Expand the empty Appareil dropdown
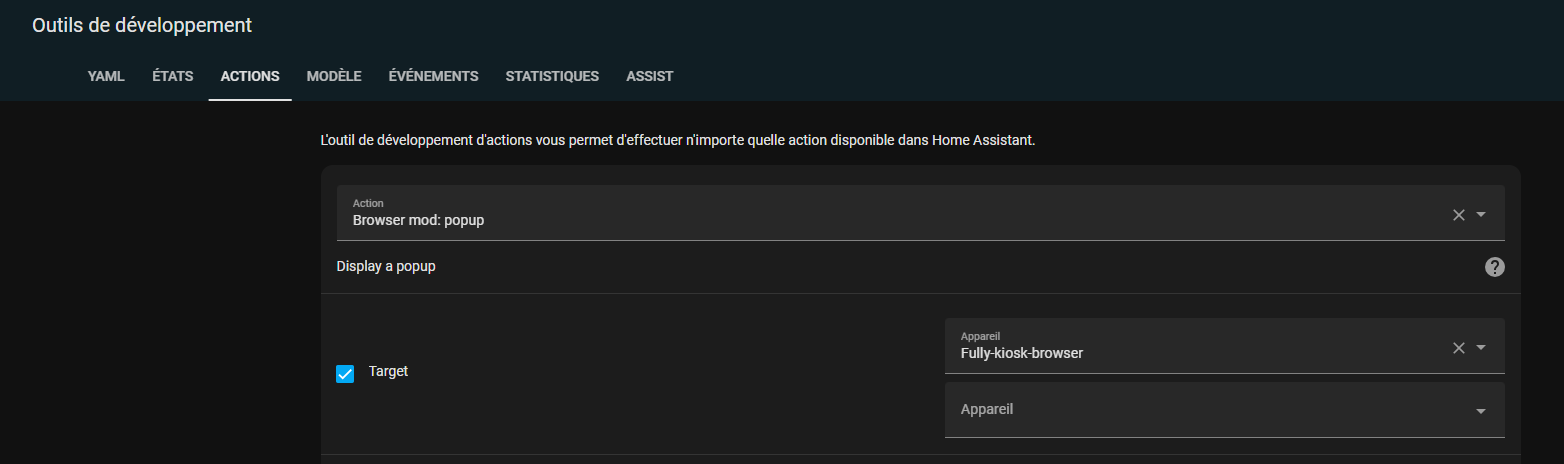 1481,410
